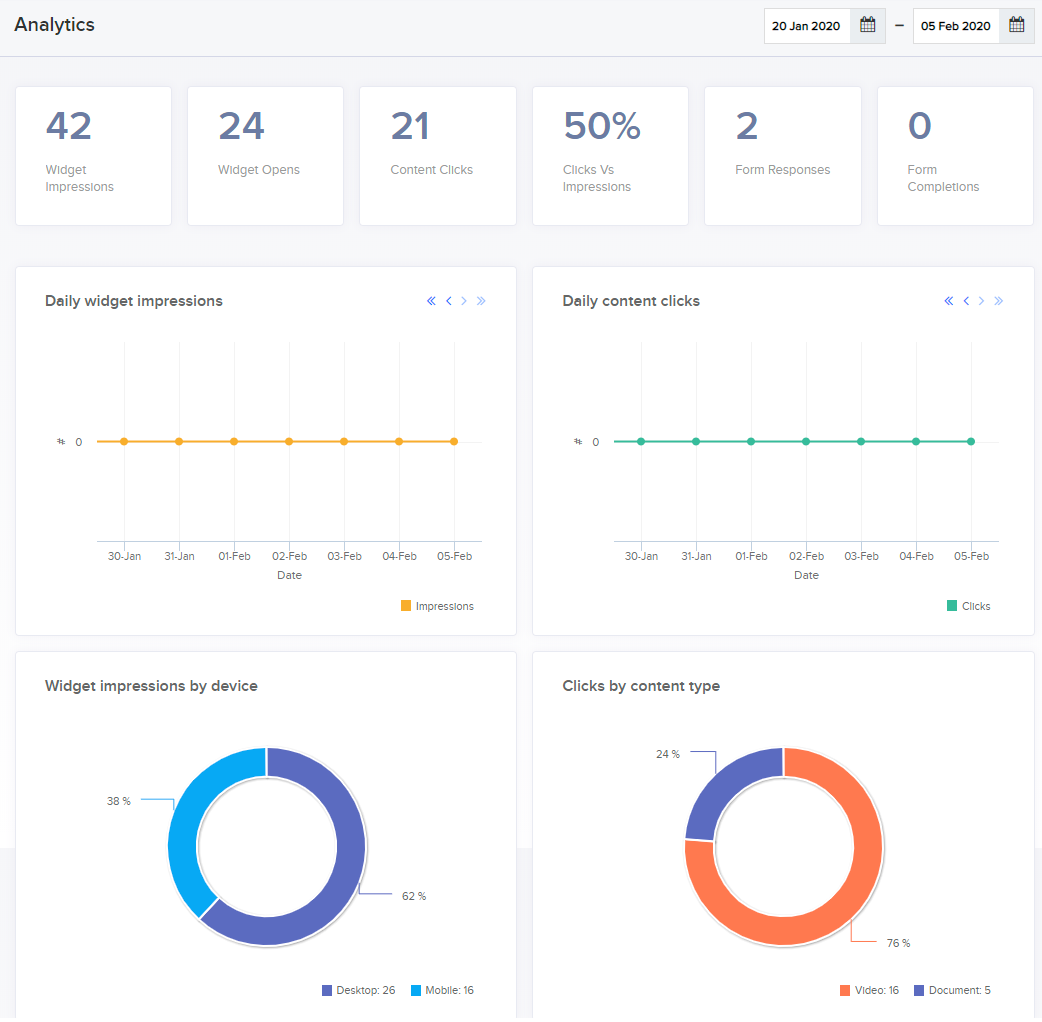The width and height of the screenshot is (1042, 1022).
Task: Jump to first page of daily content clicks
Action: point(949,301)
